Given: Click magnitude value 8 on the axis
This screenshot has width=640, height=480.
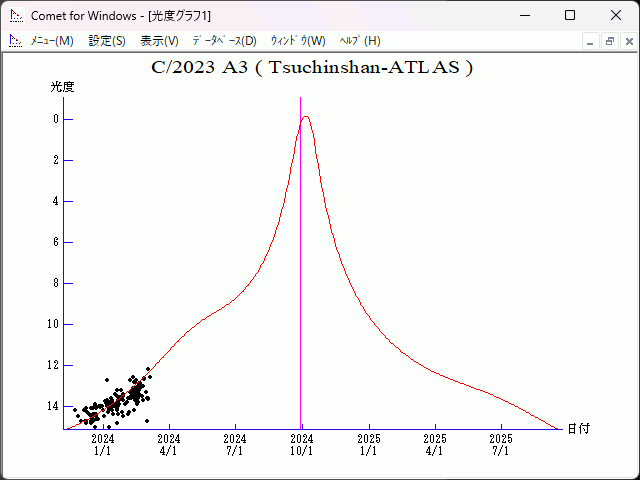Looking at the screenshot, I should tap(56, 283).
